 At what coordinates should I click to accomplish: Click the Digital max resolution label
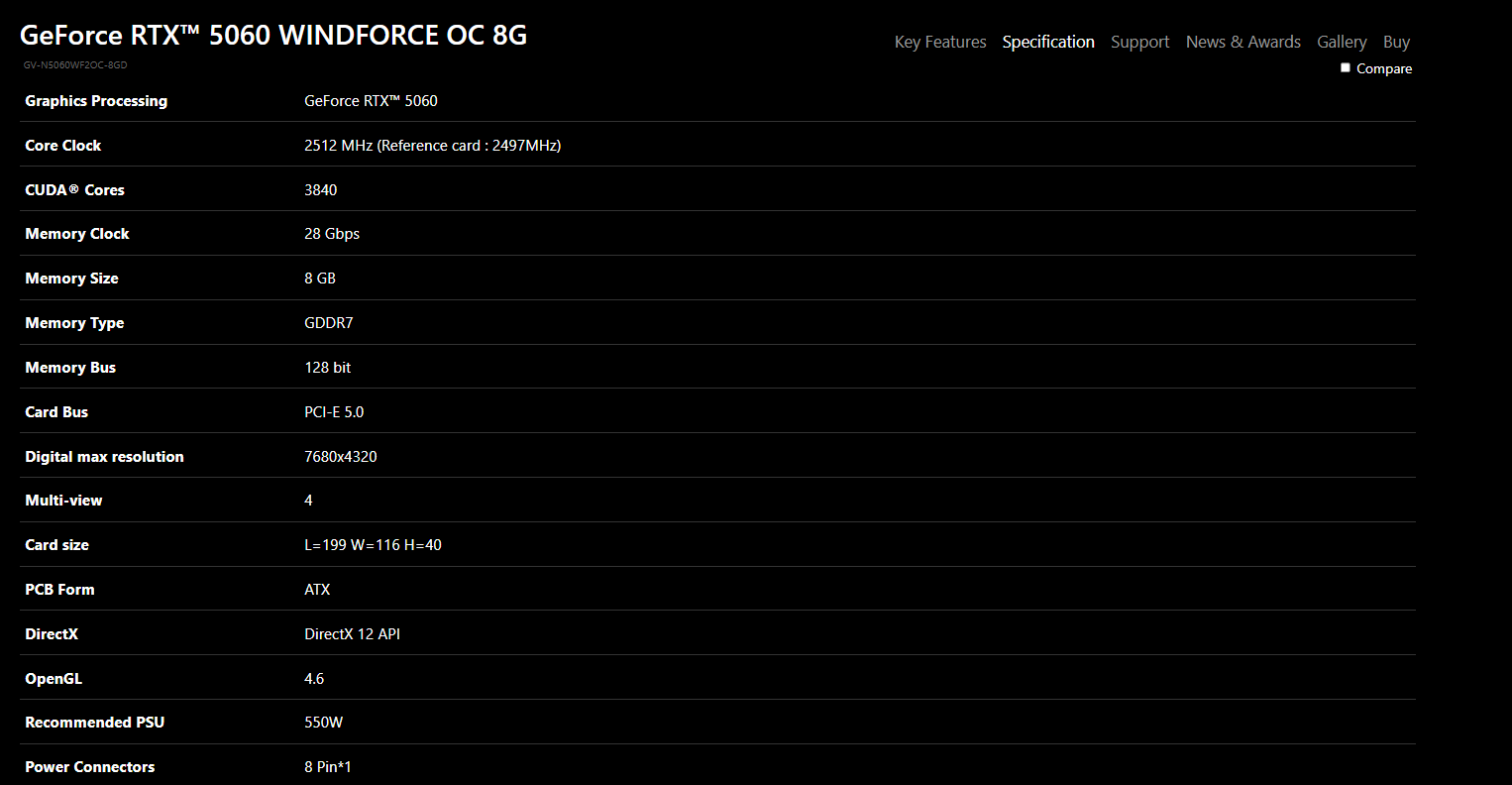tap(104, 457)
